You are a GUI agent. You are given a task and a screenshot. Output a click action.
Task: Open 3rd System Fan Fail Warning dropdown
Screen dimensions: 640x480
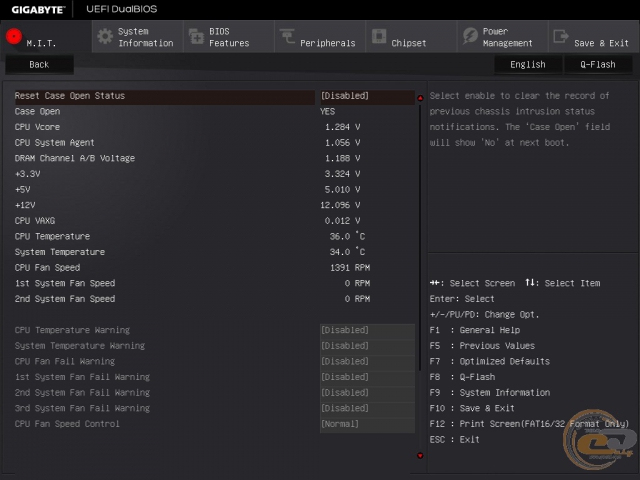coord(367,408)
